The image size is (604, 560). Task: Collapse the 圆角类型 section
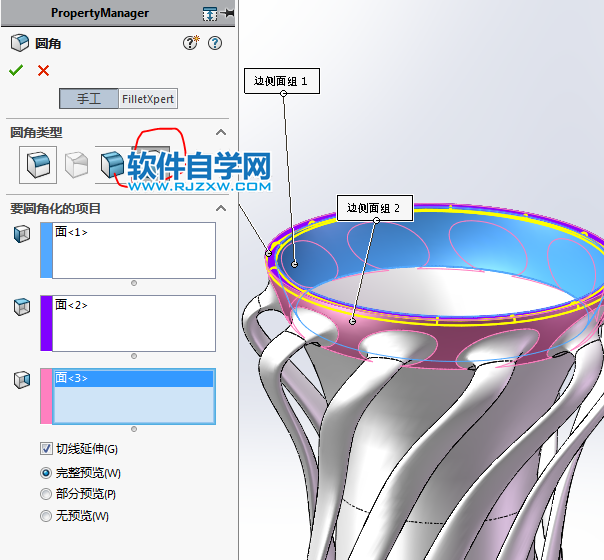[221, 132]
